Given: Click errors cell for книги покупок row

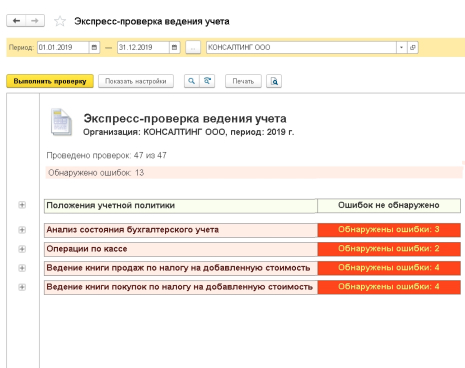Looking at the screenshot, I should click(x=389, y=287).
